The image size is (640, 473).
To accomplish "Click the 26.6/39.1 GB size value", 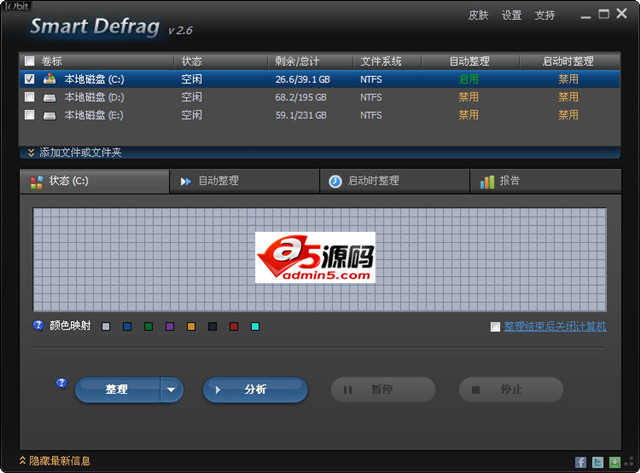I will (x=302, y=79).
